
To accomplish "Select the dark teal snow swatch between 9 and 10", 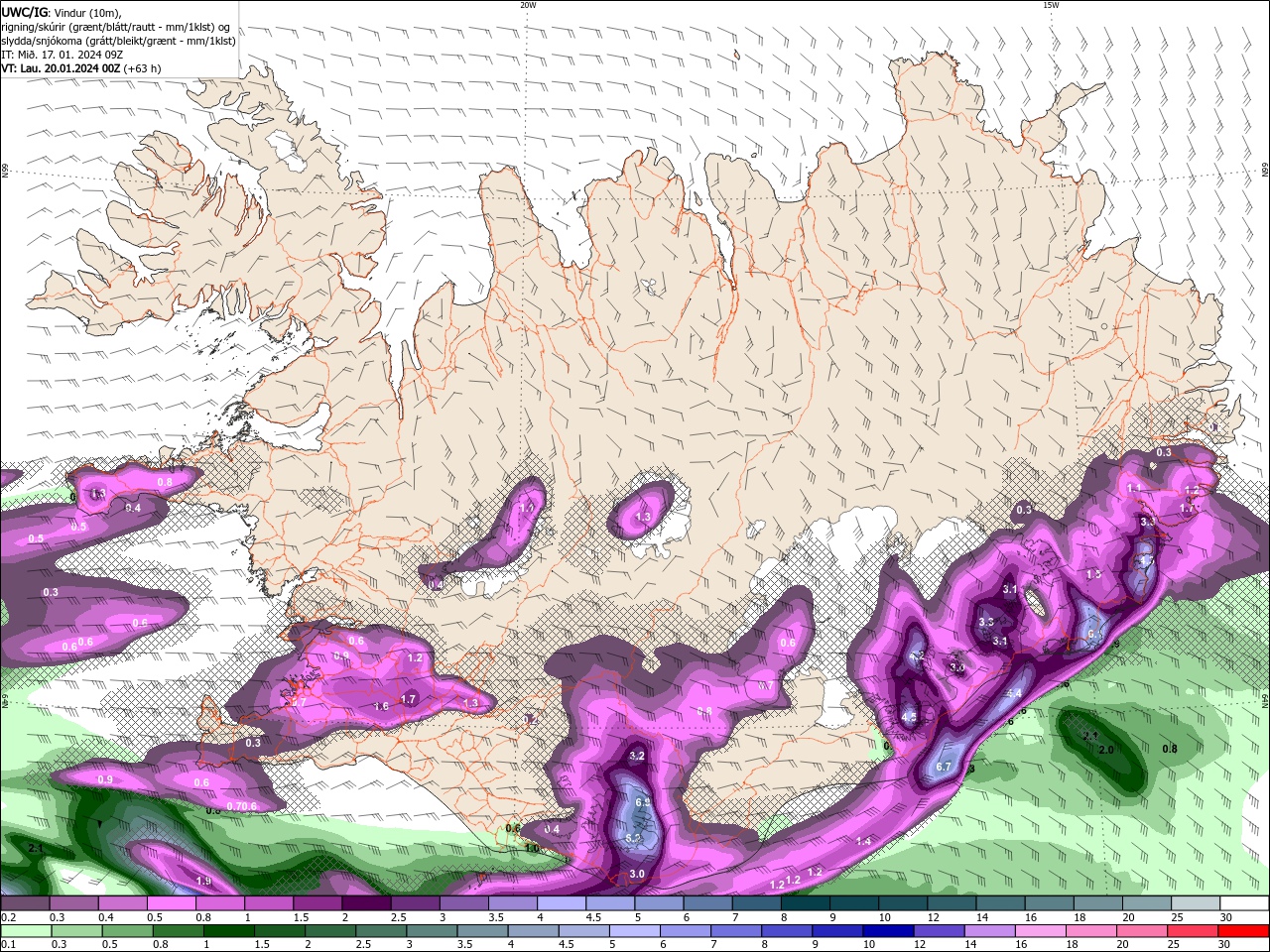I will coord(854,903).
